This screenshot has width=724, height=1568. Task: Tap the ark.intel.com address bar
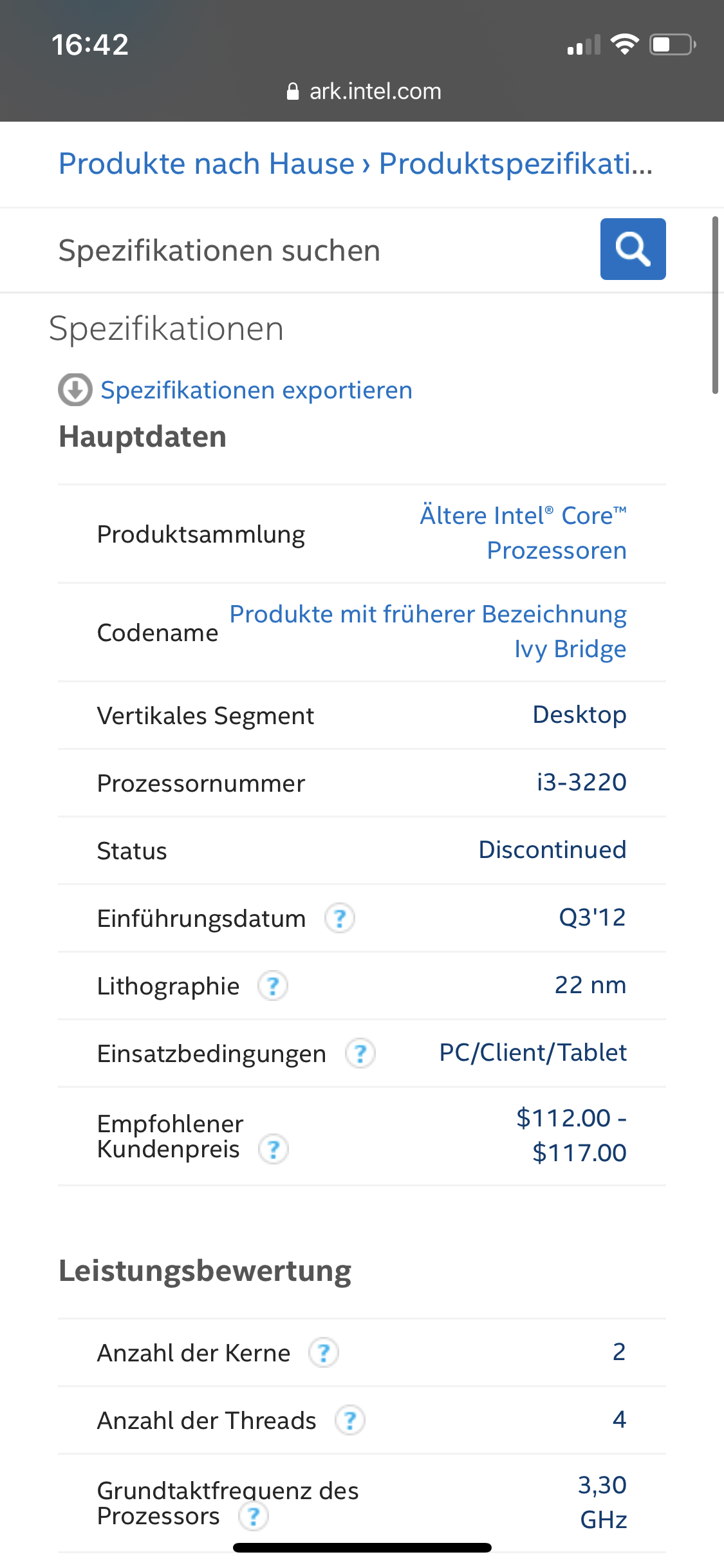[x=375, y=91]
